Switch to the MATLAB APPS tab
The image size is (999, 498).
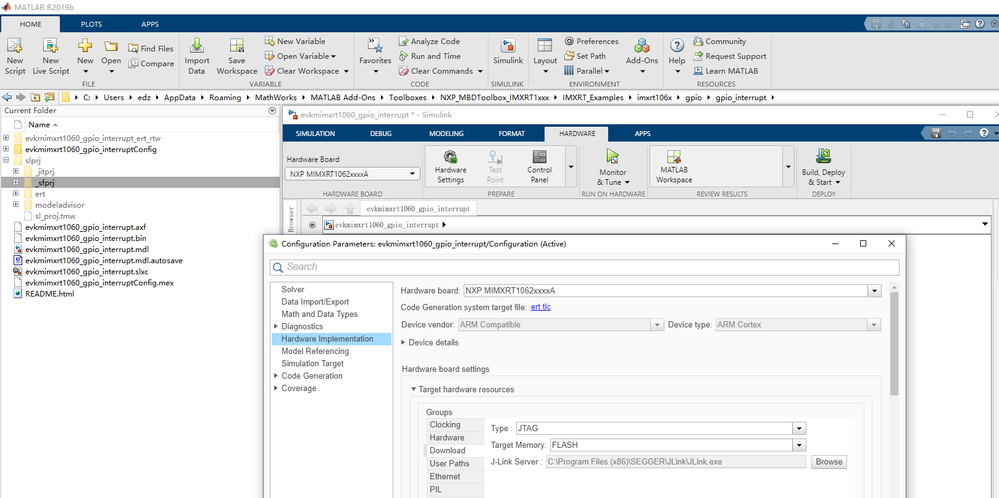pos(150,24)
